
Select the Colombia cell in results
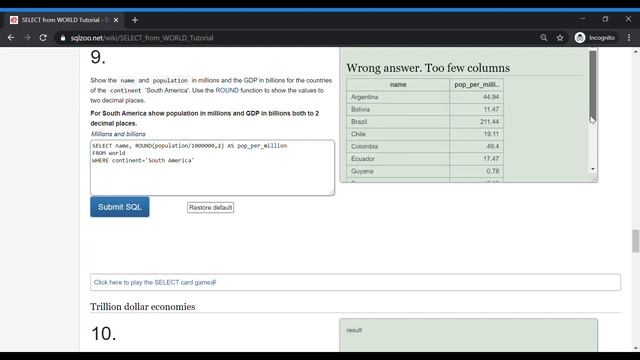[x=398, y=146]
